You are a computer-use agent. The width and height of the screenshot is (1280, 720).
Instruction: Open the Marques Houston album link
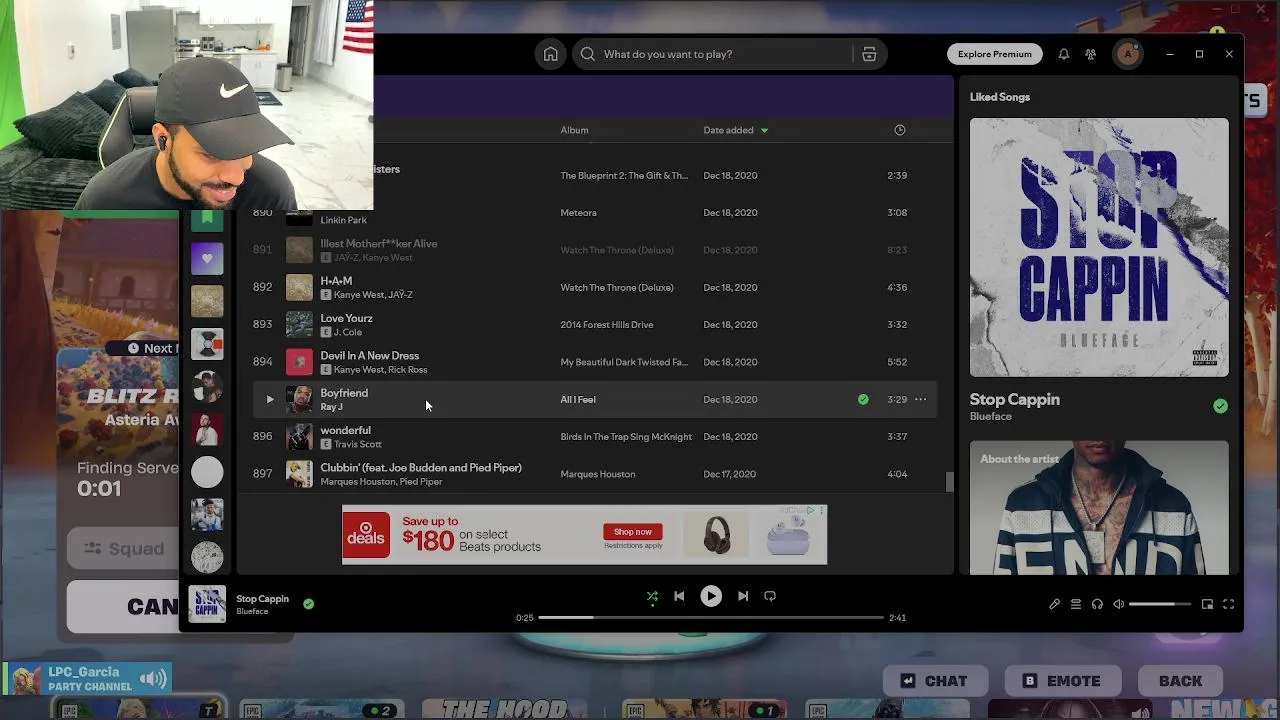coord(598,474)
